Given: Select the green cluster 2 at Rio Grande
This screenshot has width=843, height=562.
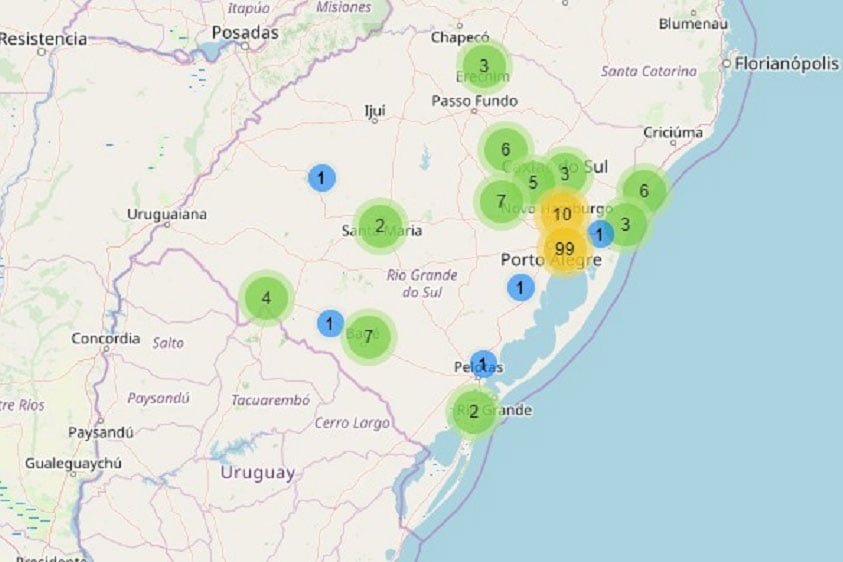Looking at the screenshot, I should [x=474, y=411].
